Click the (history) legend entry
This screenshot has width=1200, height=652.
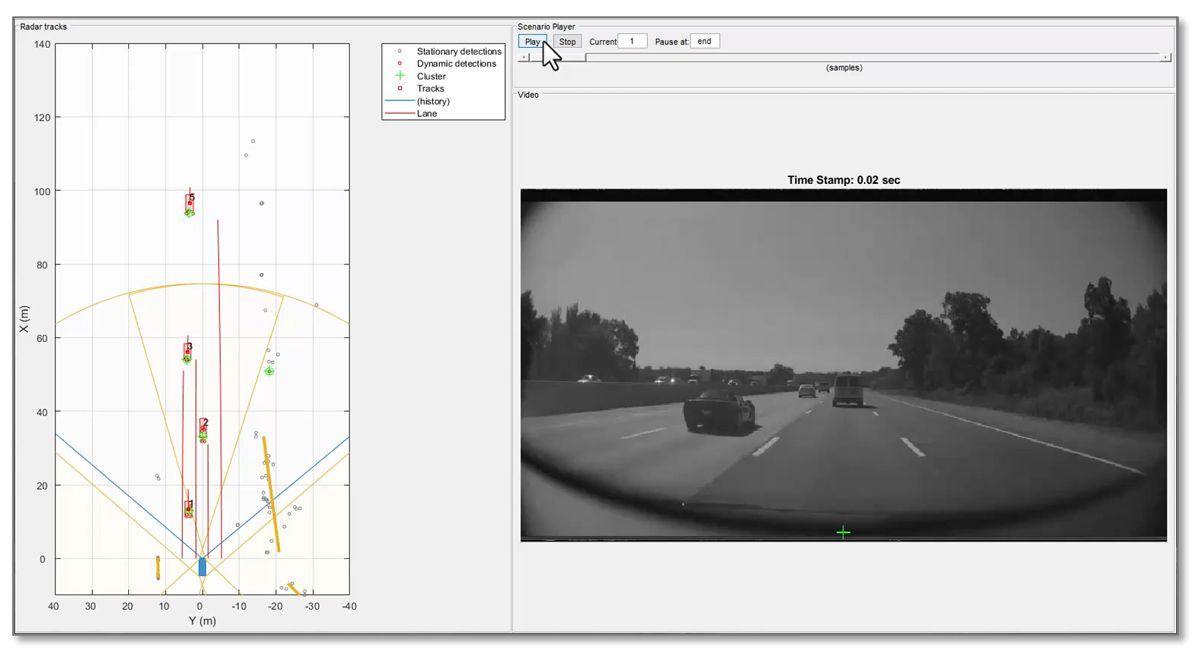point(433,101)
